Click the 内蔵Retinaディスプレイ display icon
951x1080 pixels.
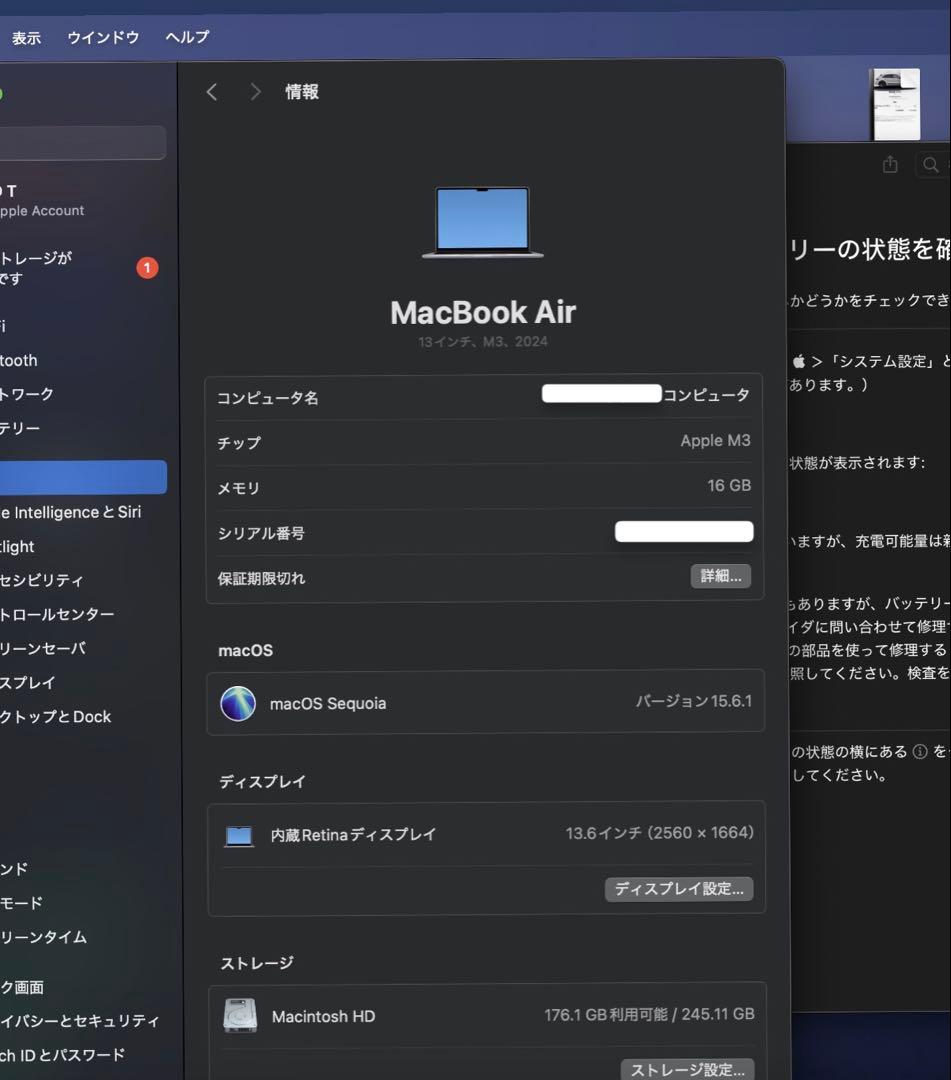(x=238, y=834)
